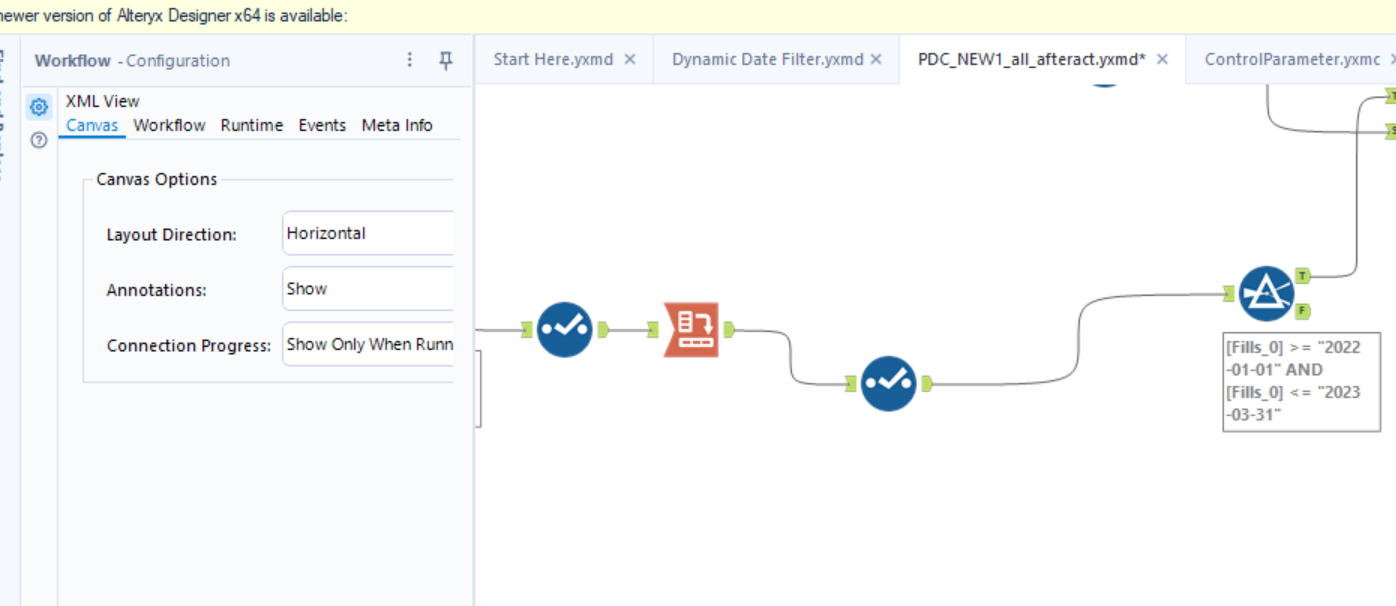Open help via the question mark icon

(x=38, y=140)
